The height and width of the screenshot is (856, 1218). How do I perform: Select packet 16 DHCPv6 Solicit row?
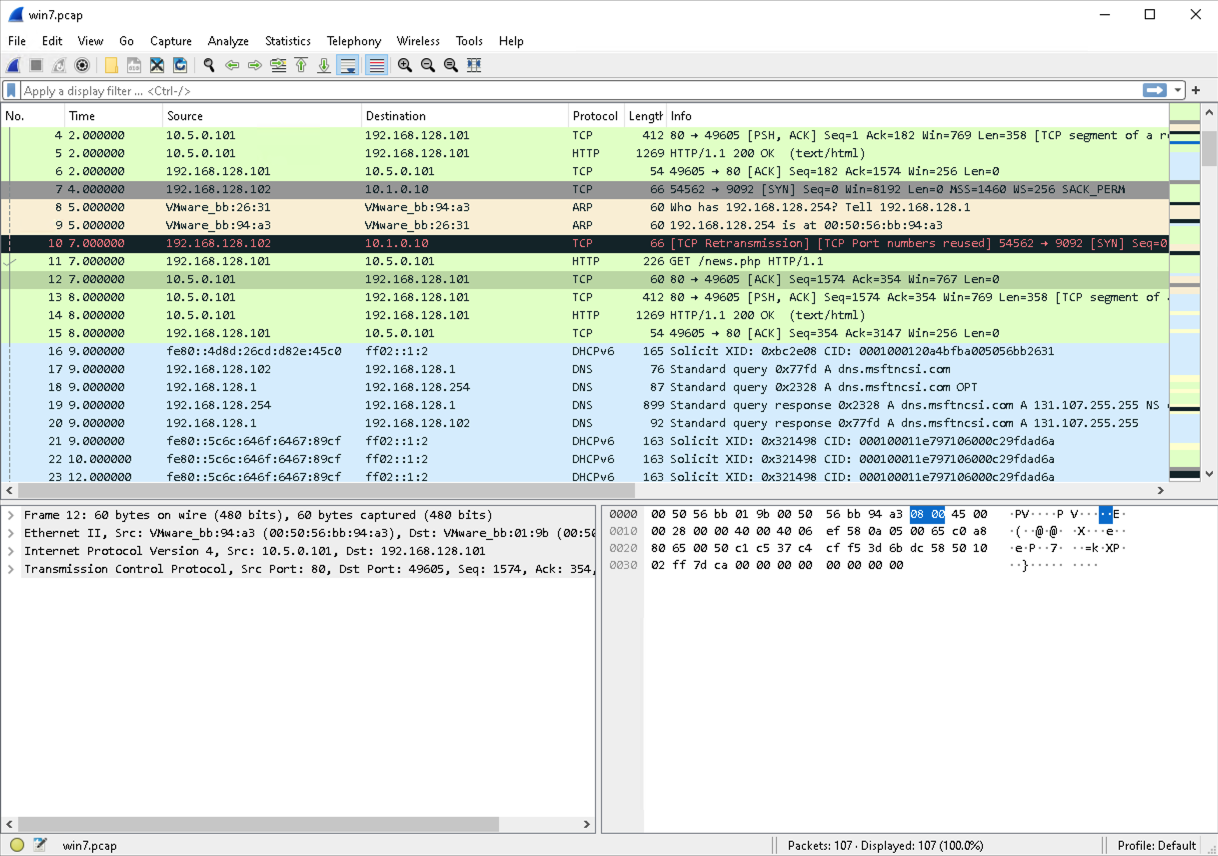[584, 351]
